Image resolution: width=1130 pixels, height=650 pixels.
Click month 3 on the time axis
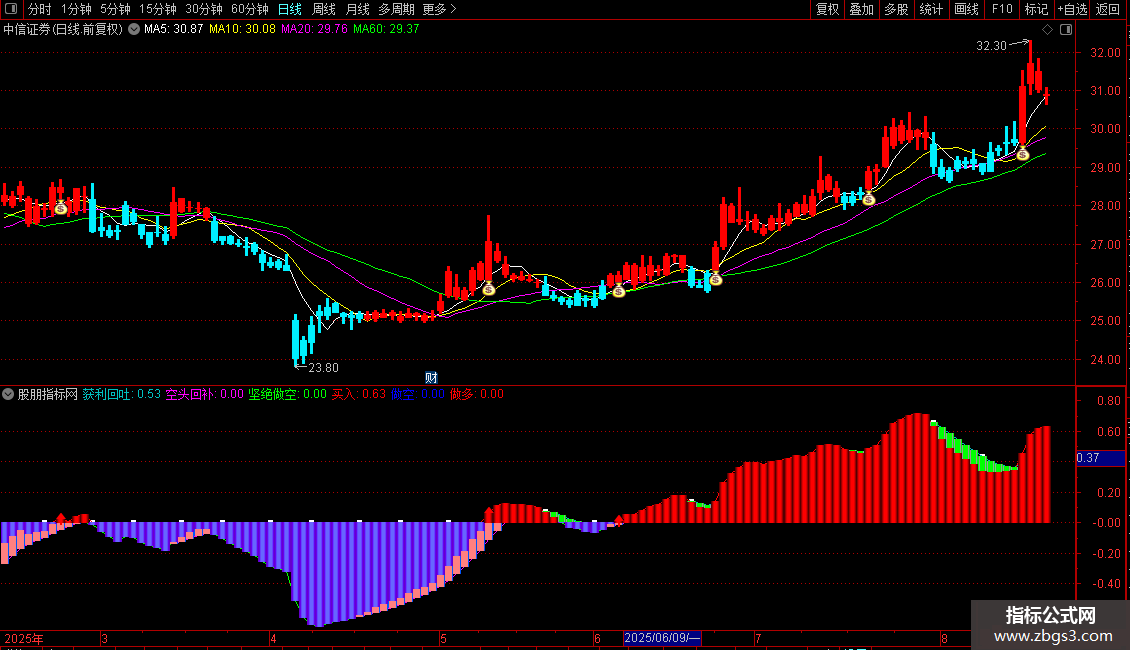coord(104,638)
